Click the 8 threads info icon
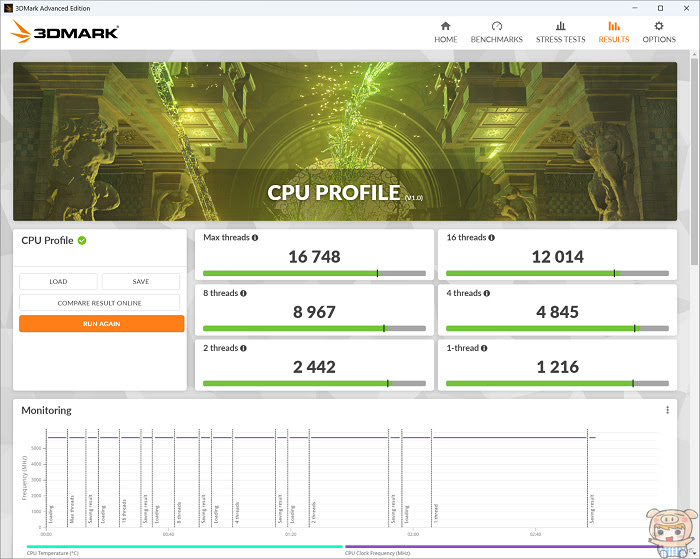This screenshot has width=700, height=559. coord(243,293)
